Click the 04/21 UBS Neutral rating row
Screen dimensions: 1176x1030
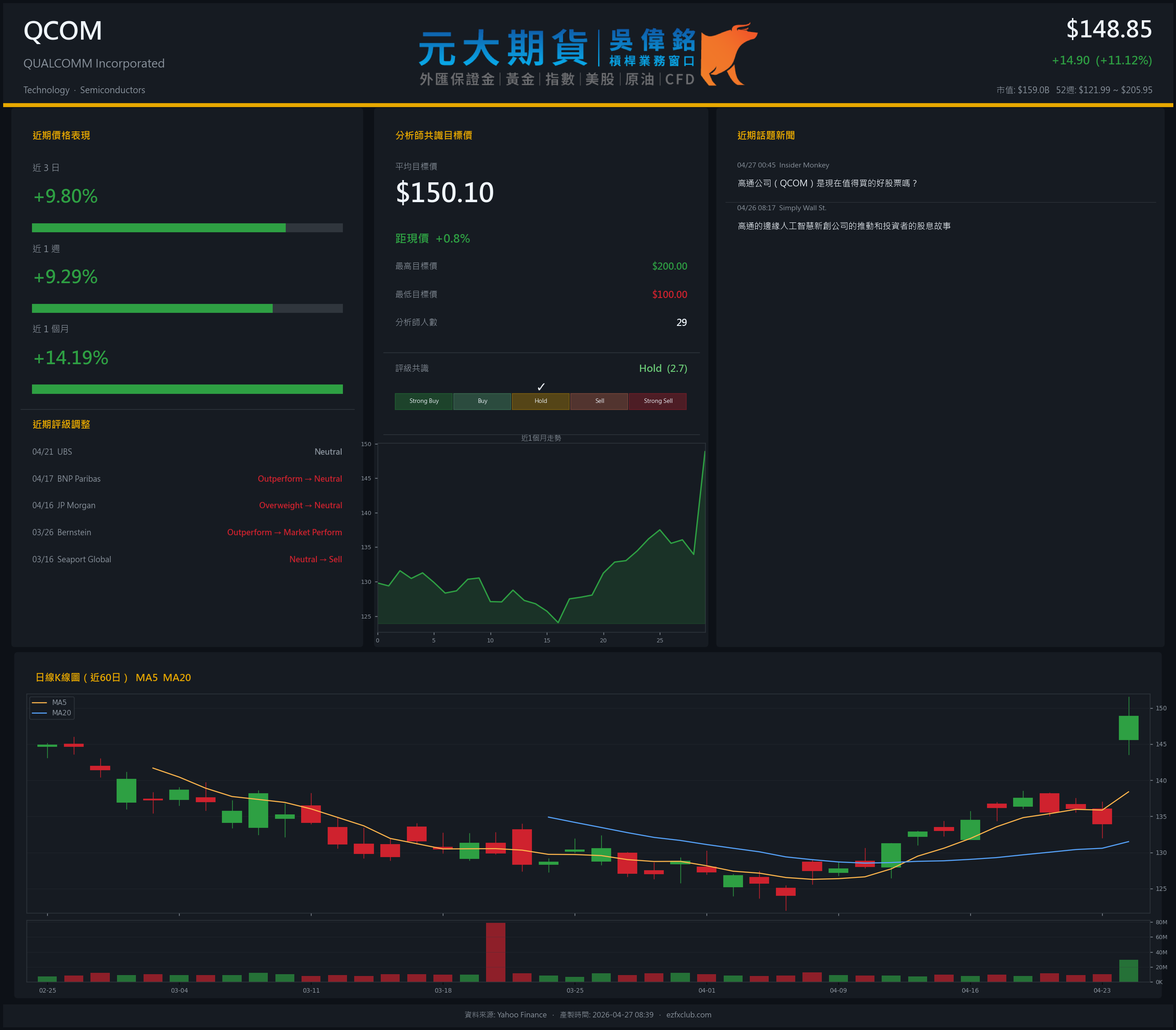pos(187,452)
